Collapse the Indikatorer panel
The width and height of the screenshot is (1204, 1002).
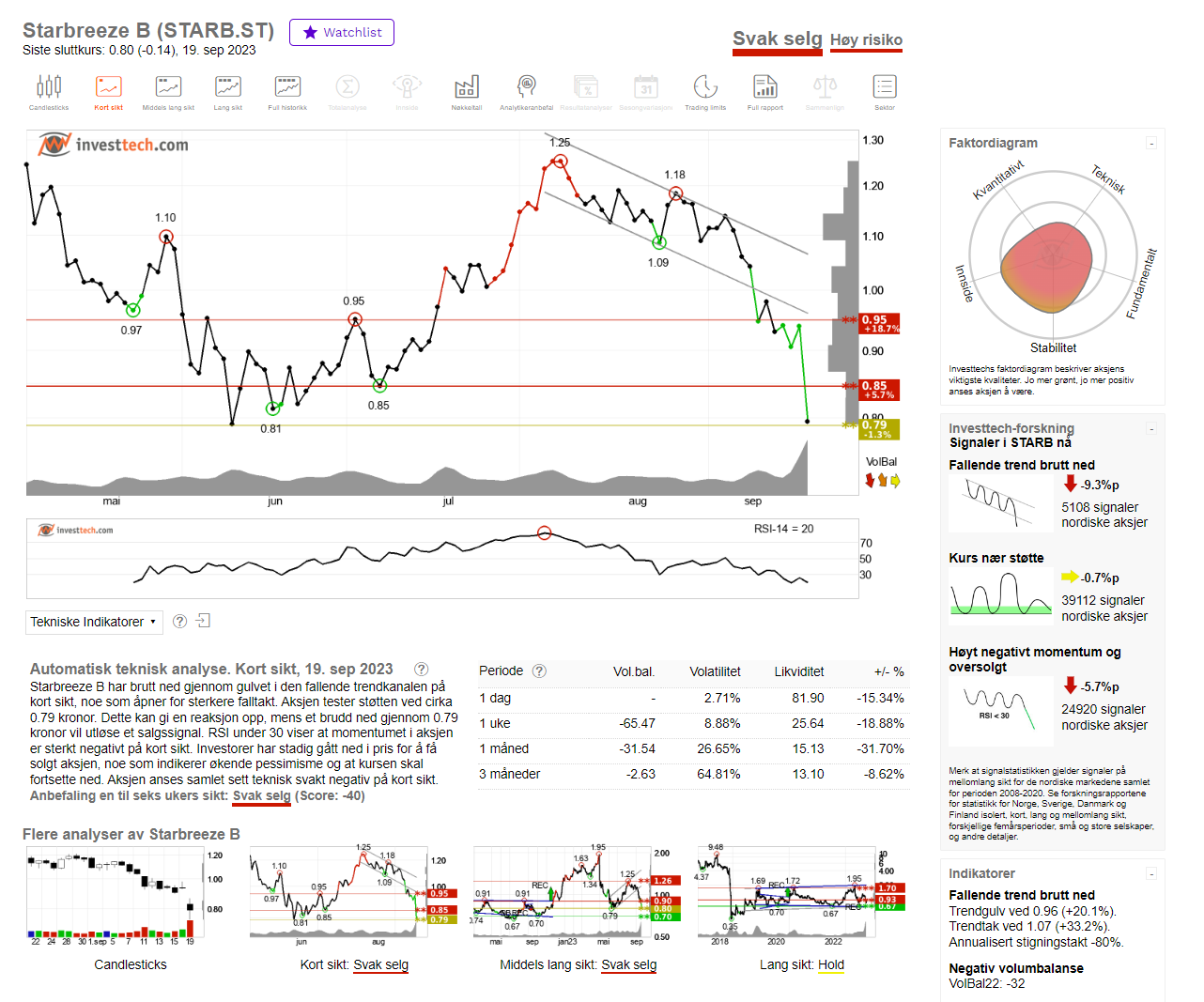coord(1151,873)
